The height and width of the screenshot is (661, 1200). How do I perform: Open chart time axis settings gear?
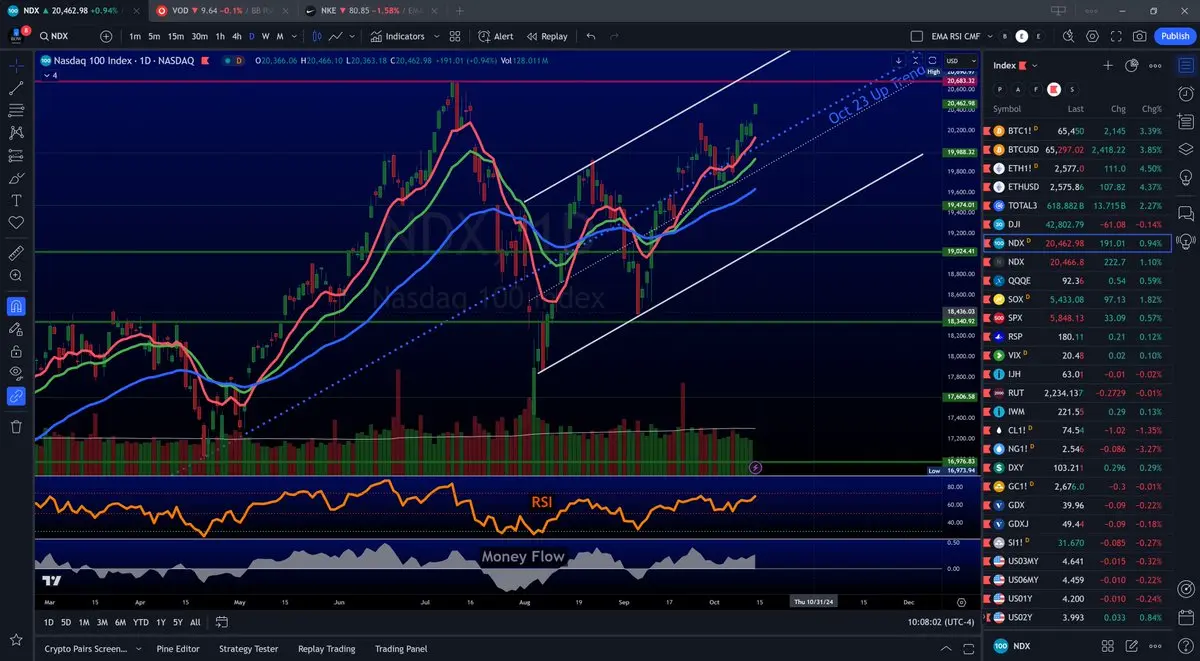click(961, 602)
